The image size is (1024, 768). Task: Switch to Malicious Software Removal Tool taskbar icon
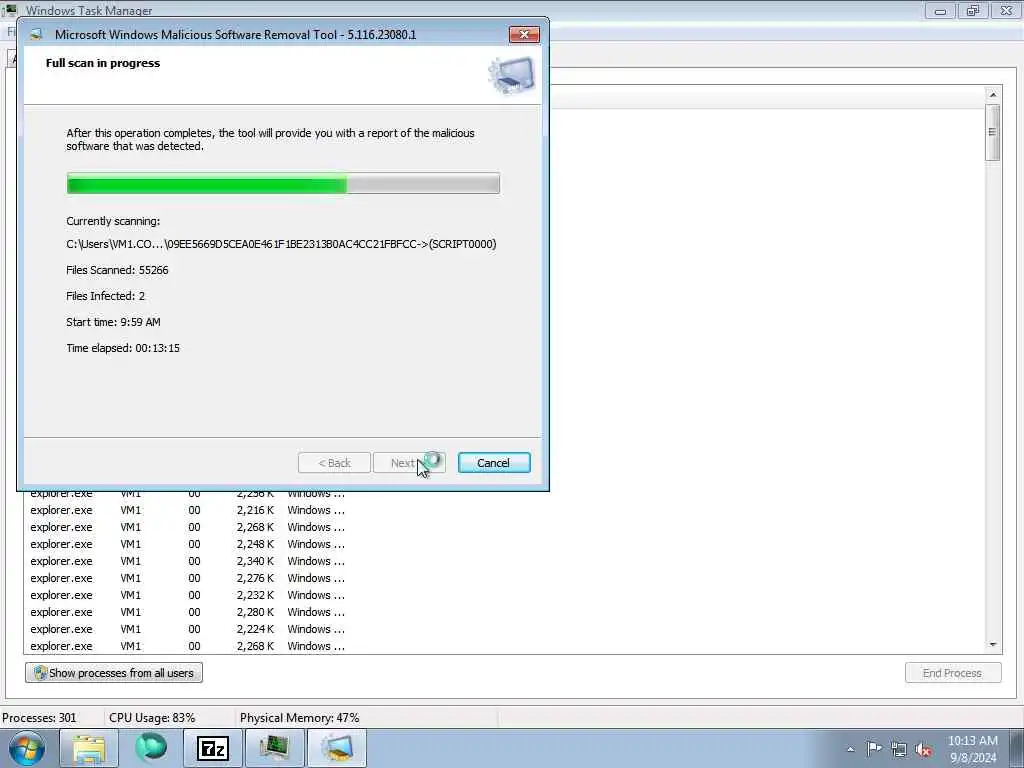click(x=337, y=748)
